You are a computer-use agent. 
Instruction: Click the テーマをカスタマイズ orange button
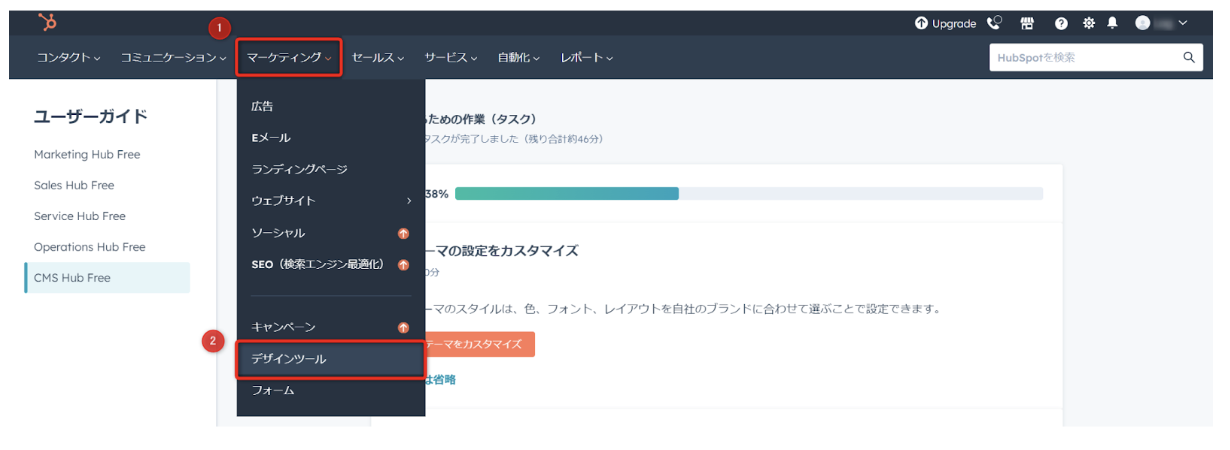click(x=480, y=344)
